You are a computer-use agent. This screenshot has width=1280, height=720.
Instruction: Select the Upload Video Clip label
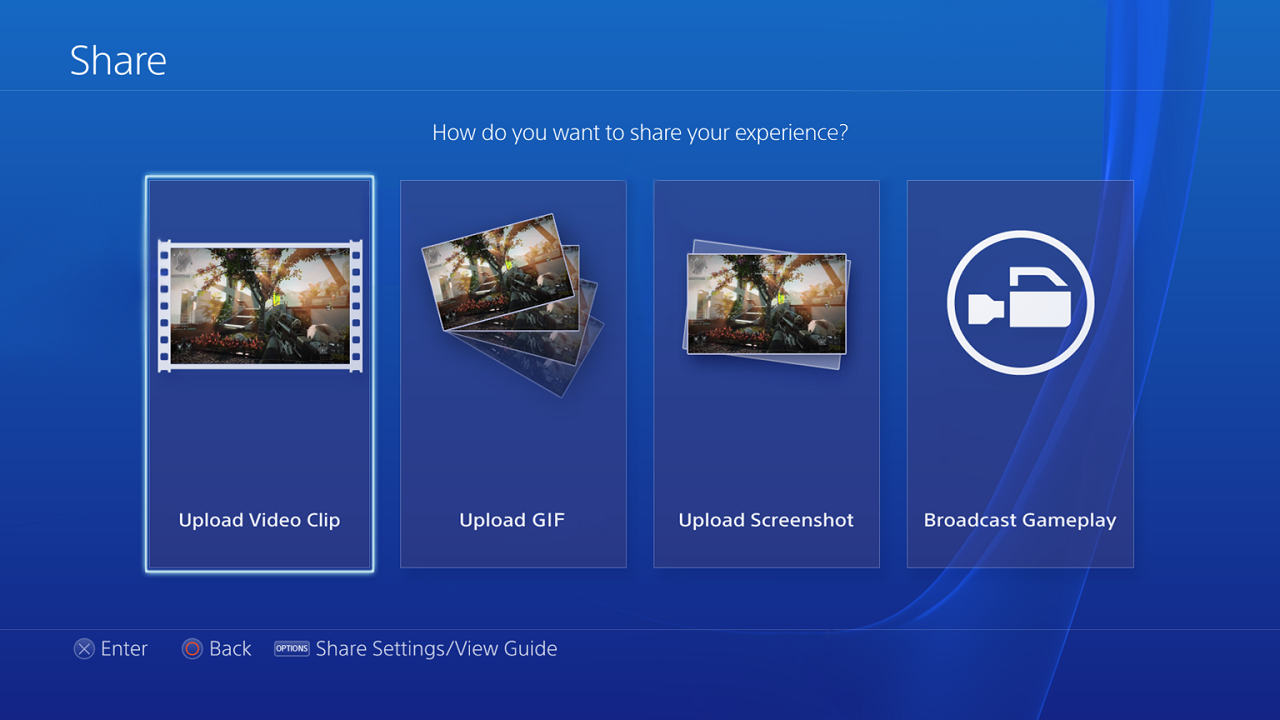(259, 520)
